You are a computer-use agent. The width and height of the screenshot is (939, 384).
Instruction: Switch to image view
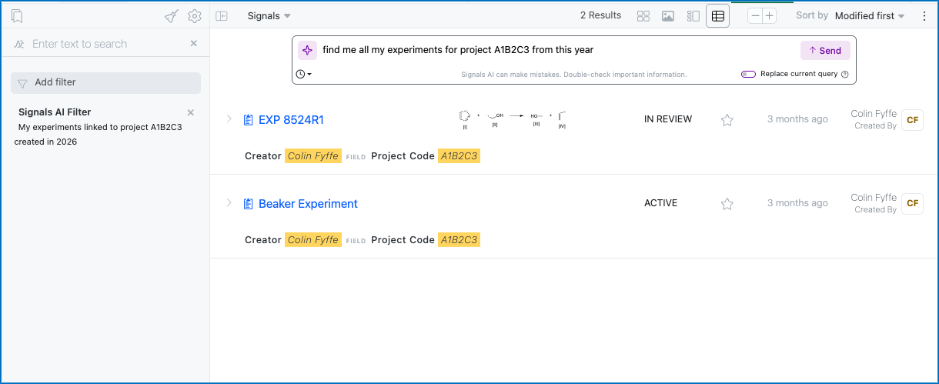668,16
